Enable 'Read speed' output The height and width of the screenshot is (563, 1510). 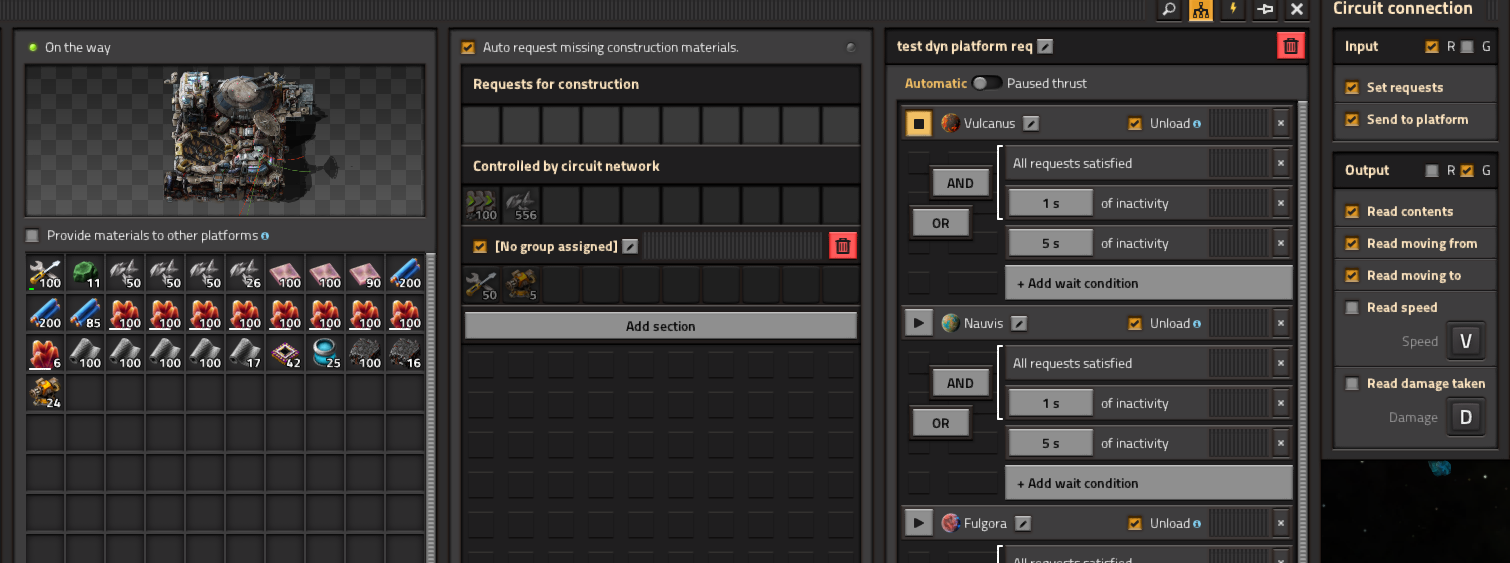click(1352, 308)
